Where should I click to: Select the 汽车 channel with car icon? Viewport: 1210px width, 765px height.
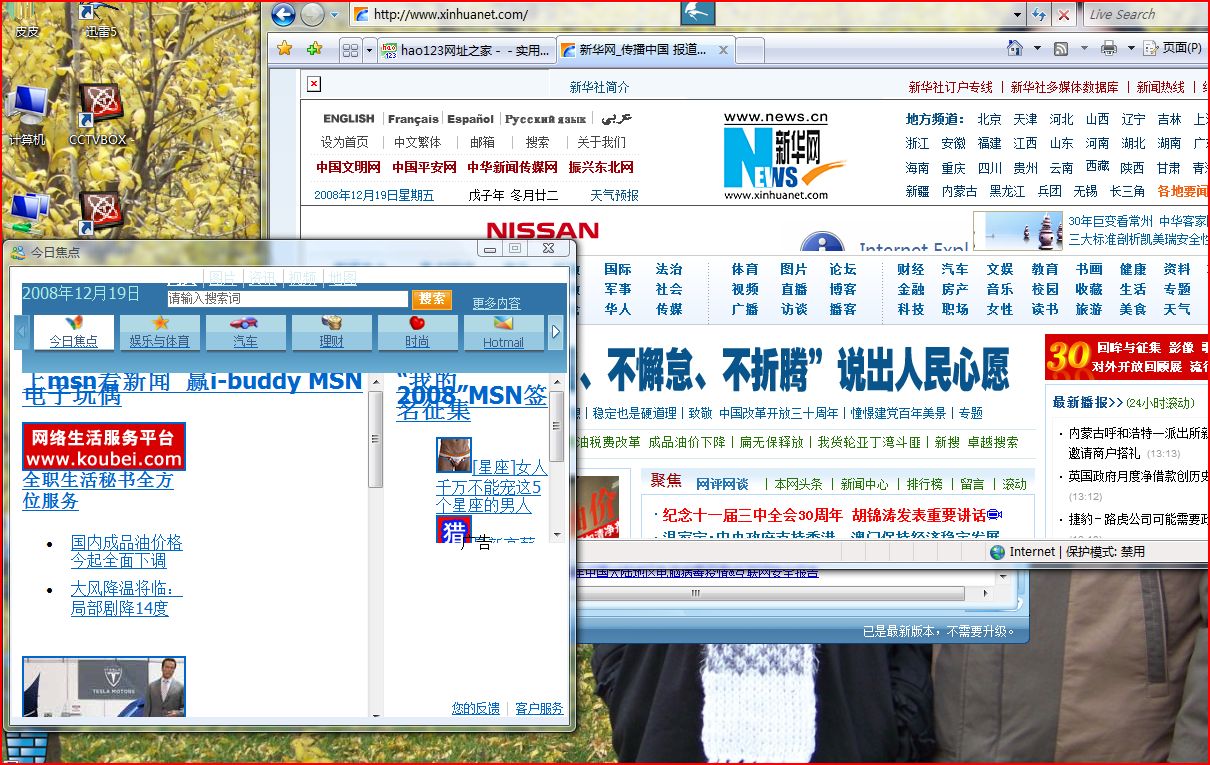tap(245, 332)
